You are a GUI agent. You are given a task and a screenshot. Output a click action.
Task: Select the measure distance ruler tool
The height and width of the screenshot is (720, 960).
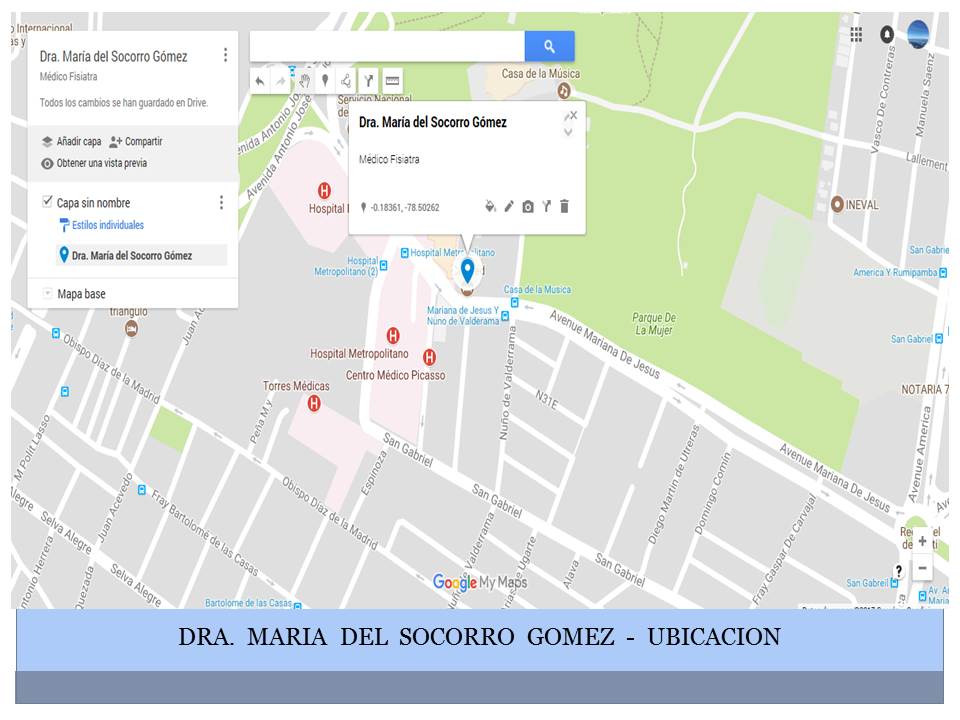392,81
